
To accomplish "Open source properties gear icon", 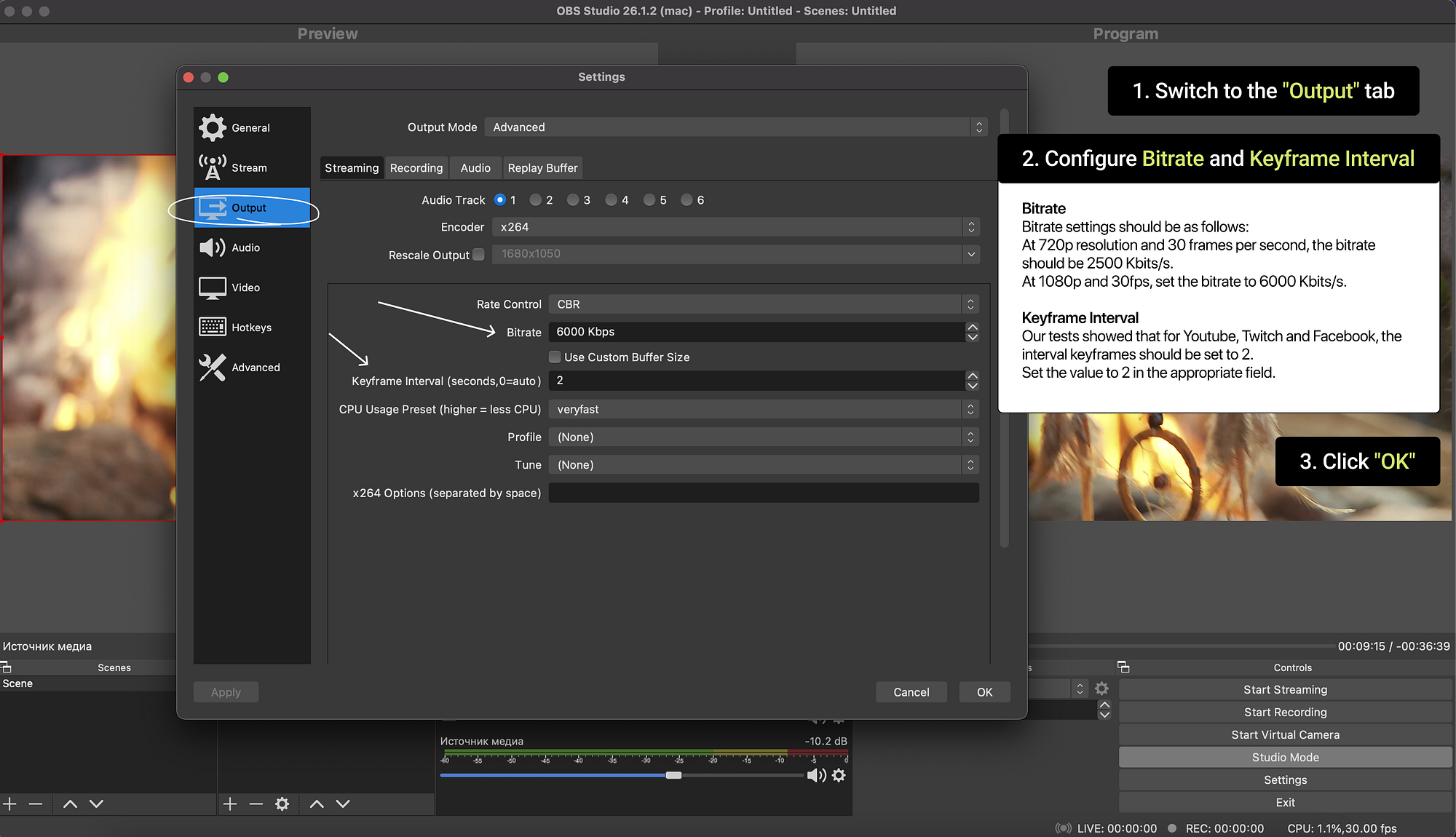I will click(282, 804).
